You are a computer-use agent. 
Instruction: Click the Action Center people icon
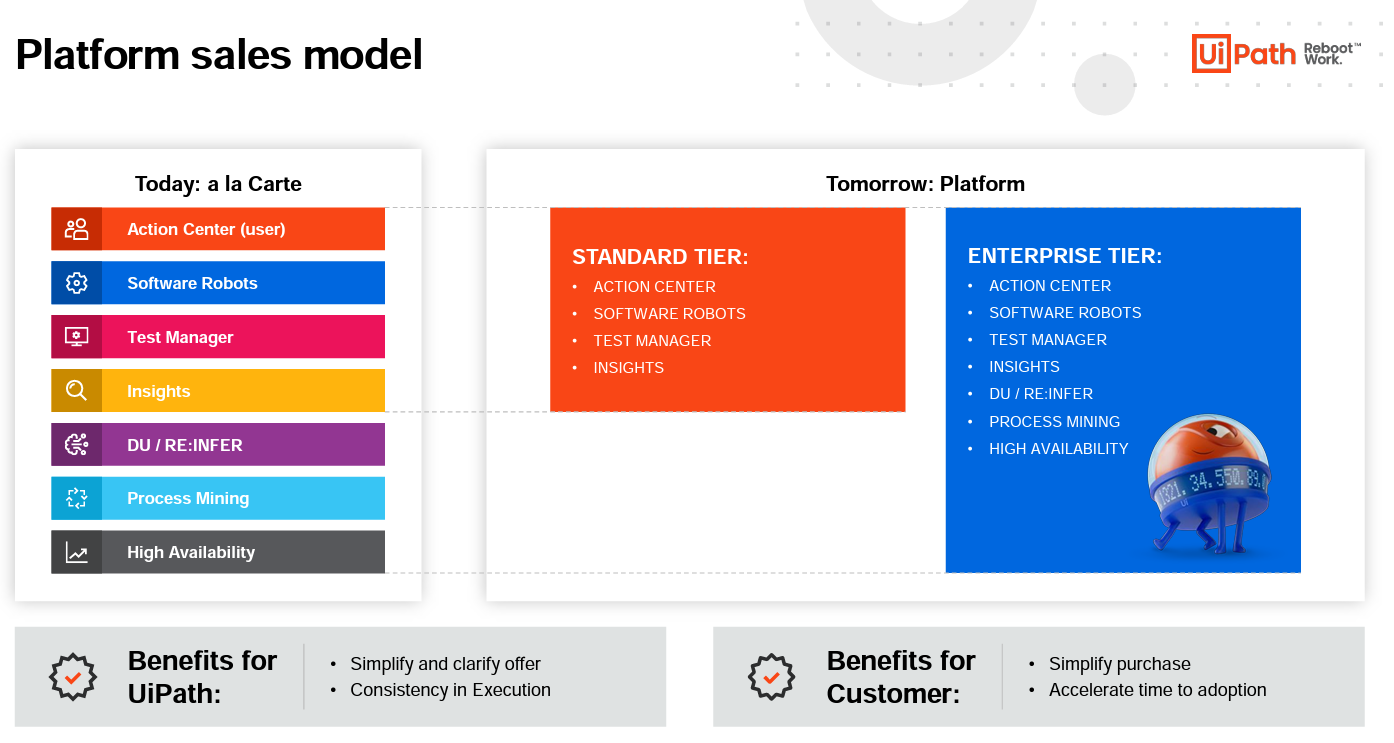coord(76,229)
